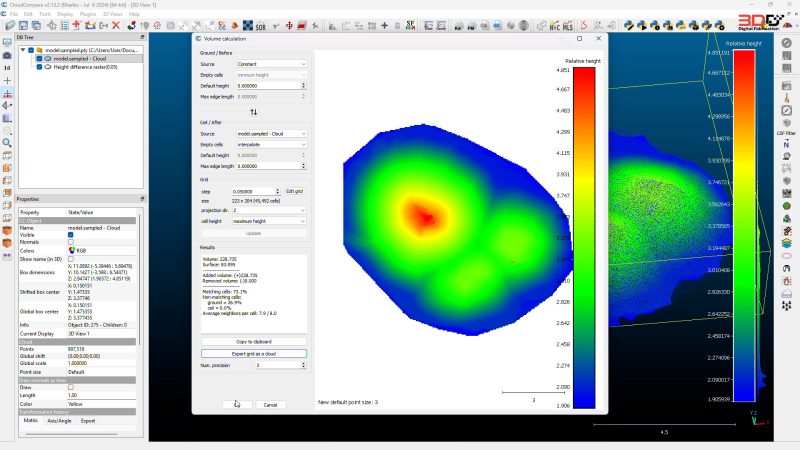Collapse the model.sampled.ply tree node
800x450 pixels.
click(23, 50)
